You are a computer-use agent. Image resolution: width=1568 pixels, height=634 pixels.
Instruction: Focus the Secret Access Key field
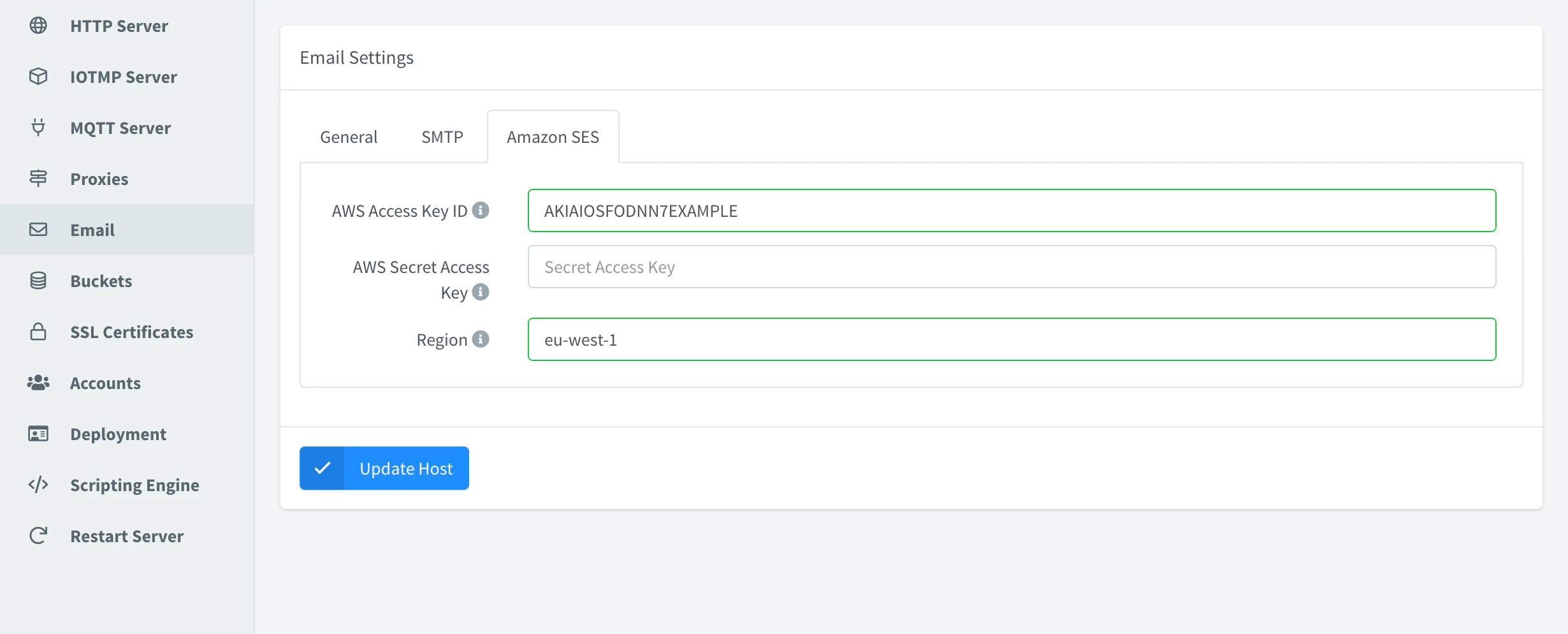(1012, 267)
